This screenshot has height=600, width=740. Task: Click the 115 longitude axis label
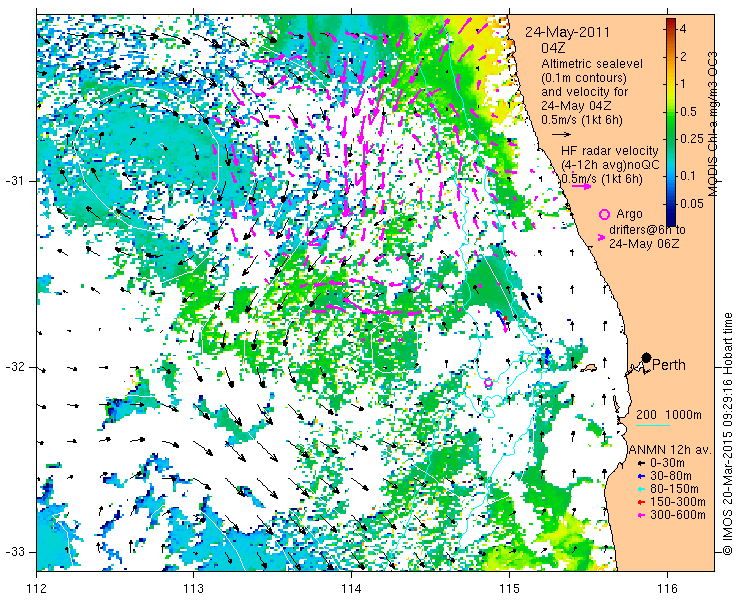pos(509,589)
